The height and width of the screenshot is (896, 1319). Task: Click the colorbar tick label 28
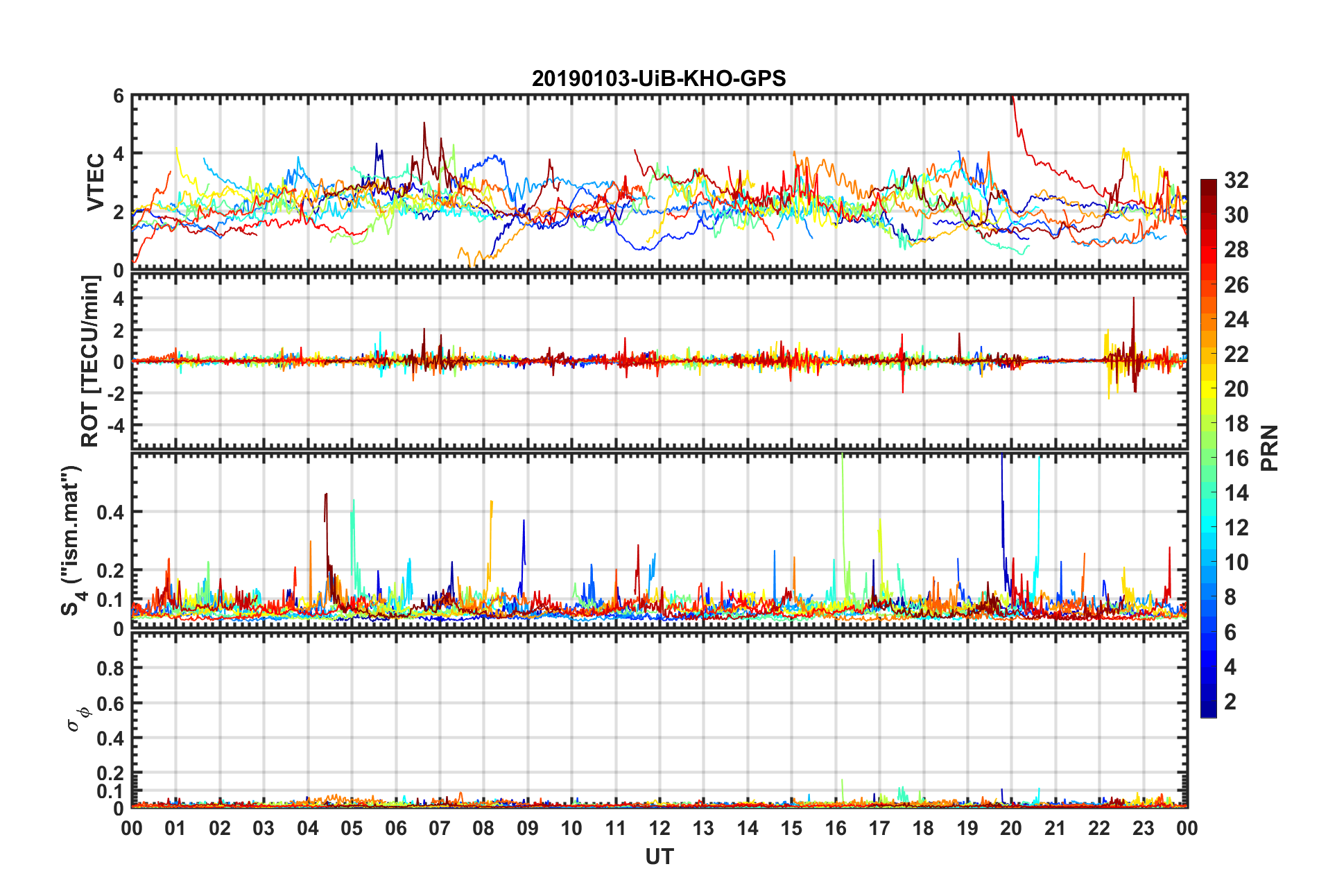click(1236, 250)
